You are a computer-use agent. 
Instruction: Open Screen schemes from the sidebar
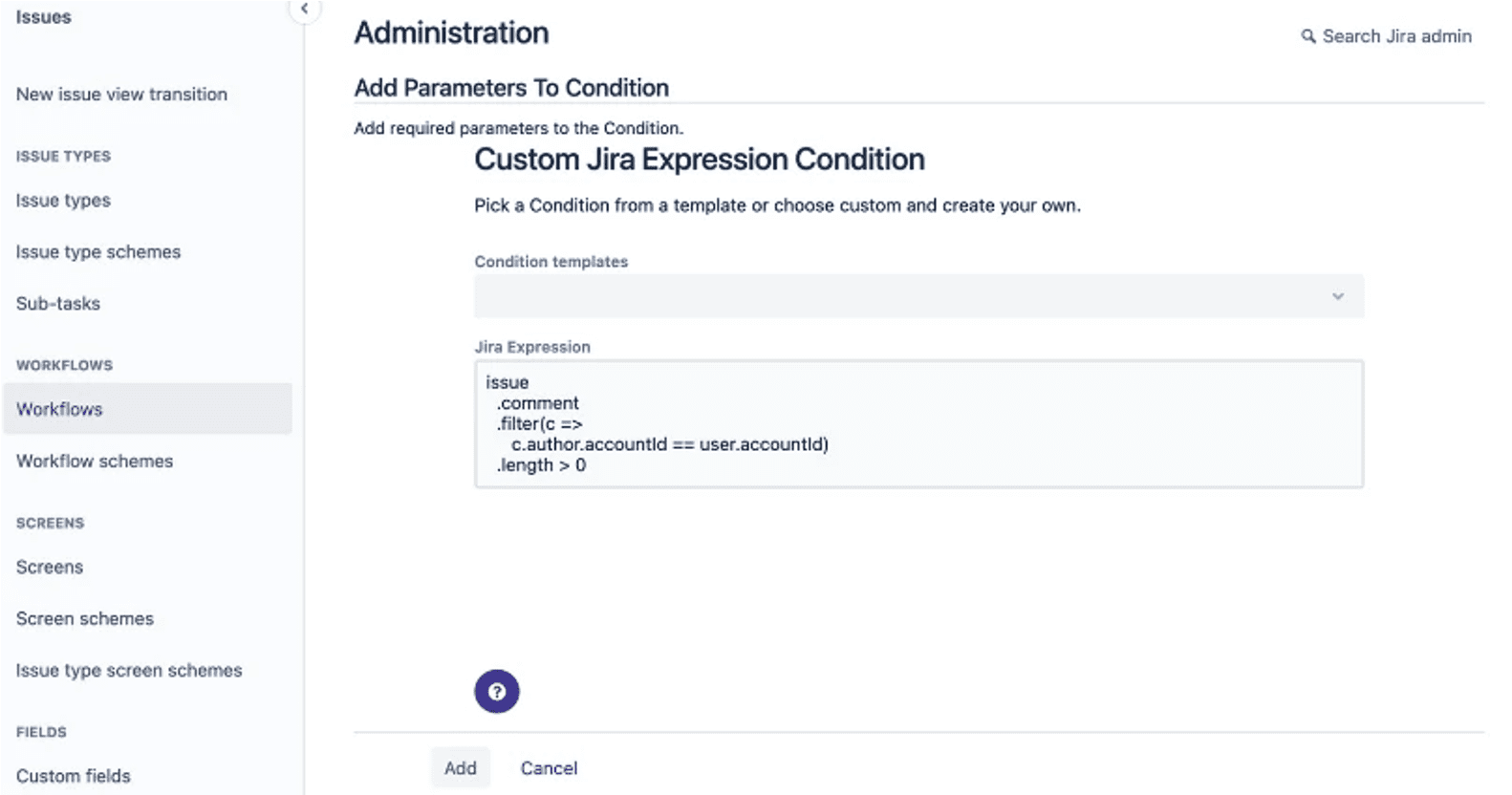(x=84, y=618)
